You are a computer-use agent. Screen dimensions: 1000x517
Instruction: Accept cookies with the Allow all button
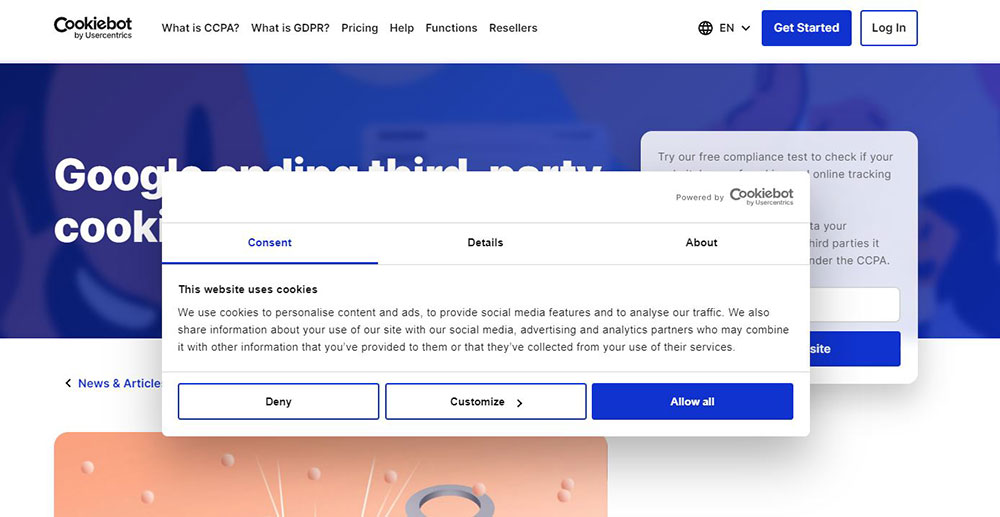click(692, 402)
